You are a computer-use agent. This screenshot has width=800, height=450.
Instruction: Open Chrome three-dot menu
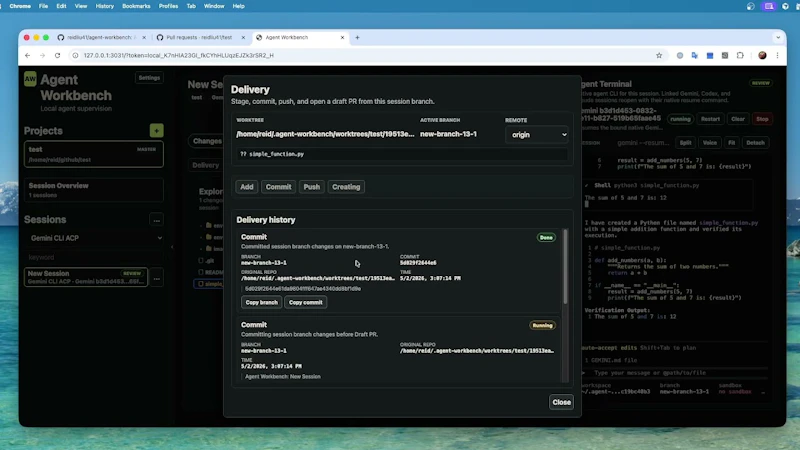(x=777, y=55)
